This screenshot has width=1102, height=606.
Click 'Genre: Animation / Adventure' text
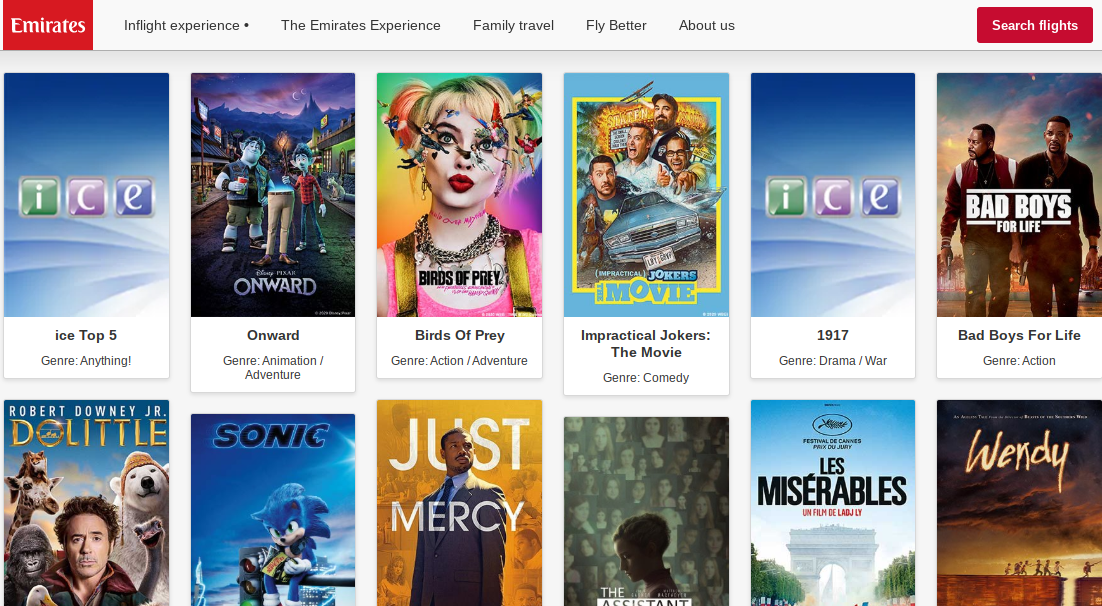[273, 368]
